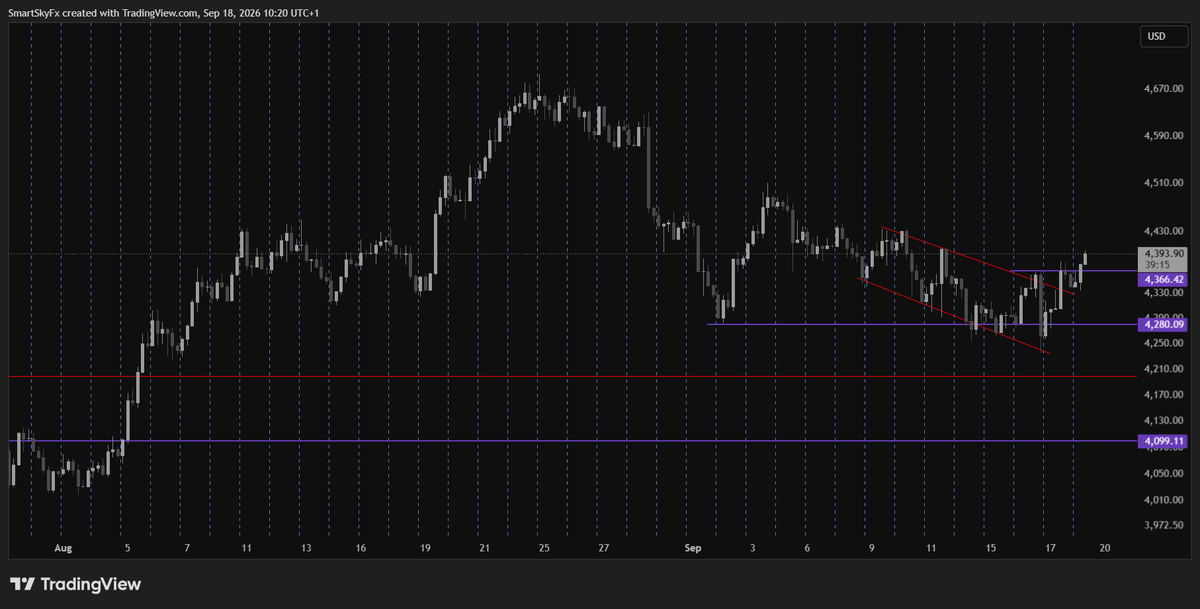Click the 39:15 candle countdown timer

[x=1157, y=267]
